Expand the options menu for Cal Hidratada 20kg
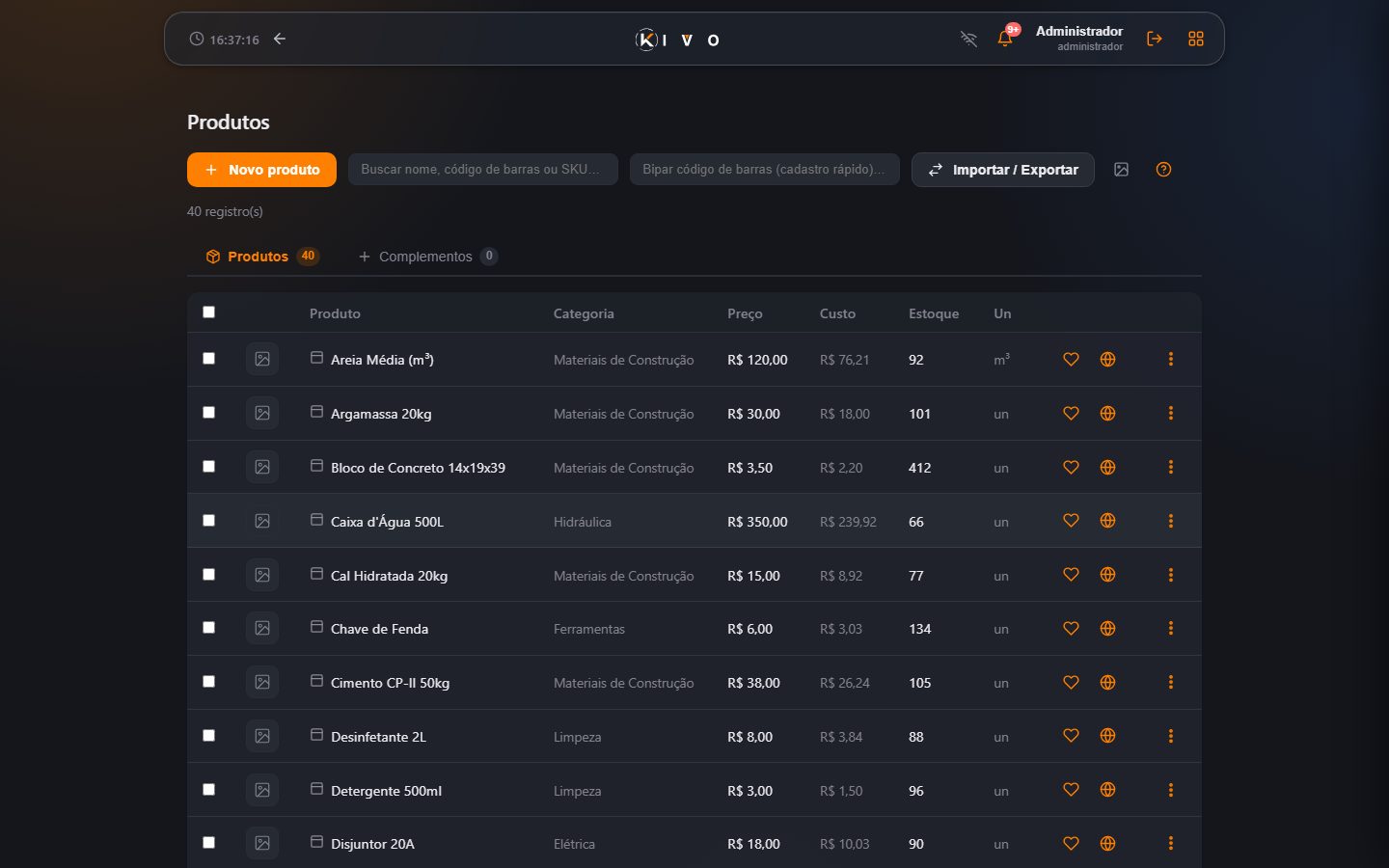The image size is (1389, 868). (x=1171, y=575)
